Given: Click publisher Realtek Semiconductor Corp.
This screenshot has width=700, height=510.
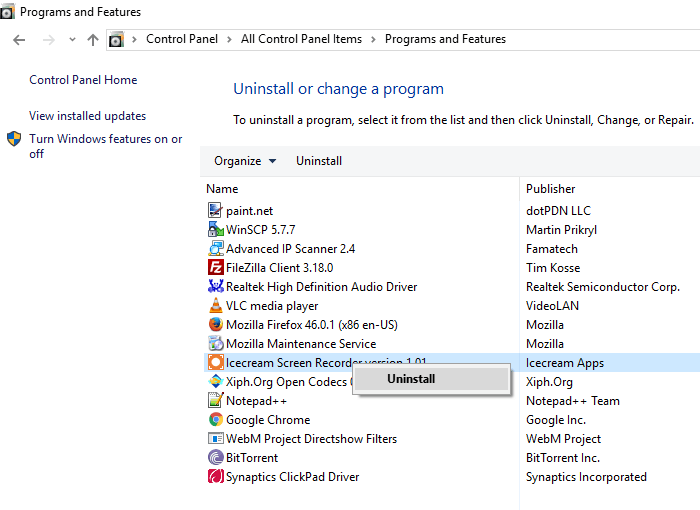Looking at the screenshot, I should coord(603,287).
